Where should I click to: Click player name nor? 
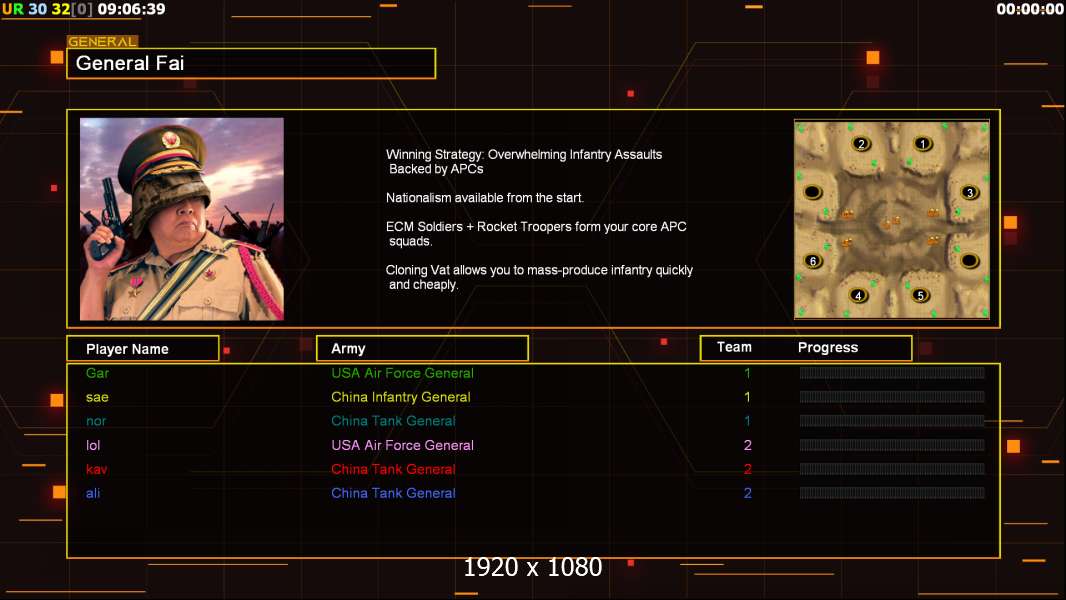point(96,421)
